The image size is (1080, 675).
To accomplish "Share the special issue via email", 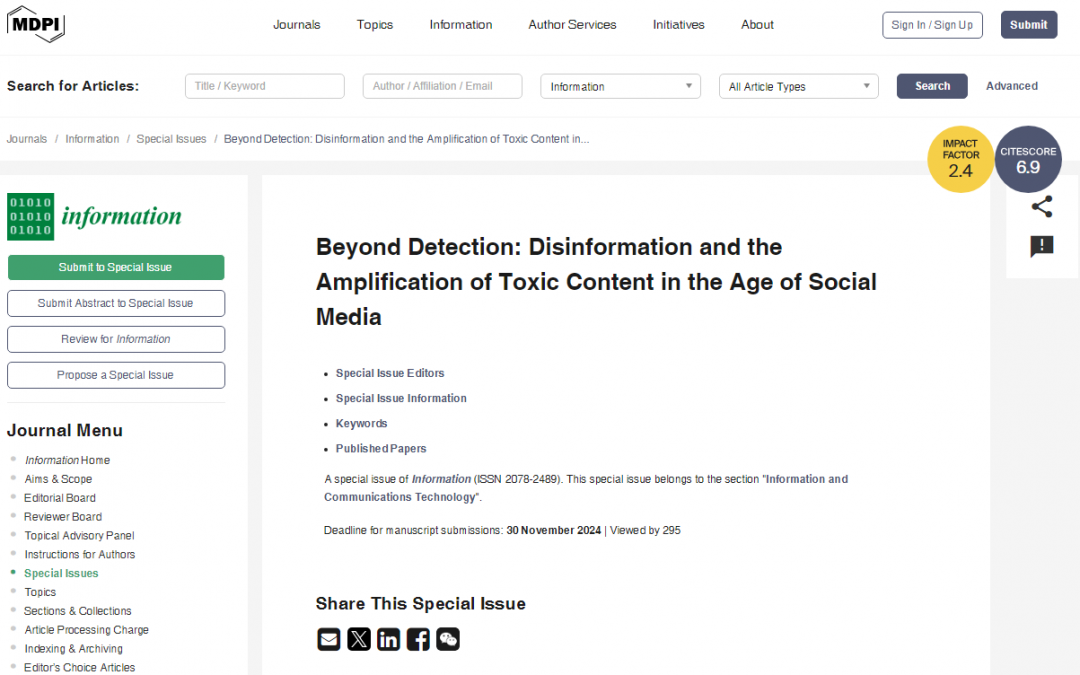I will pos(329,639).
